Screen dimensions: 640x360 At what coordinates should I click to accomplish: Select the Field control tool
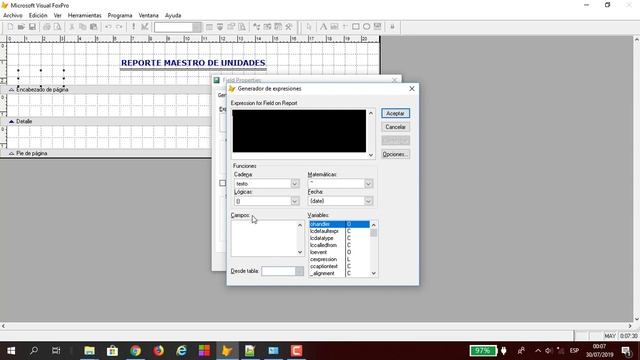pos(334,27)
